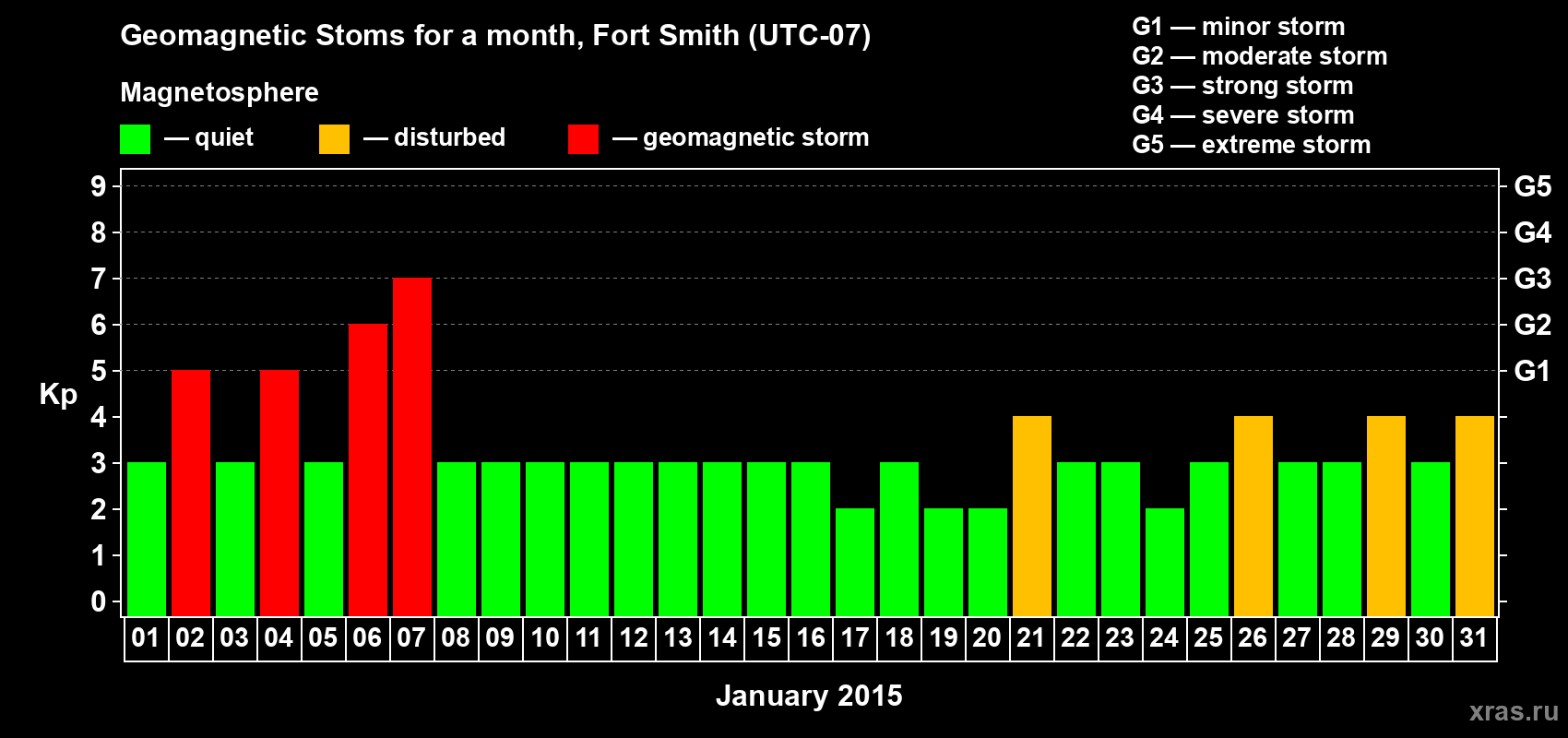Click the Kp value 0 label
Image resolution: width=1568 pixels, height=738 pixels.
point(99,601)
